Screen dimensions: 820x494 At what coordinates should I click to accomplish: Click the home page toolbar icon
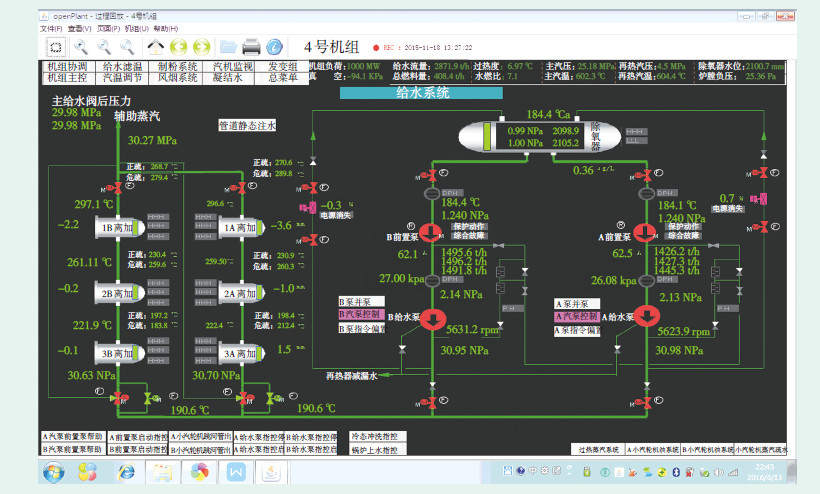[x=156, y=46]
